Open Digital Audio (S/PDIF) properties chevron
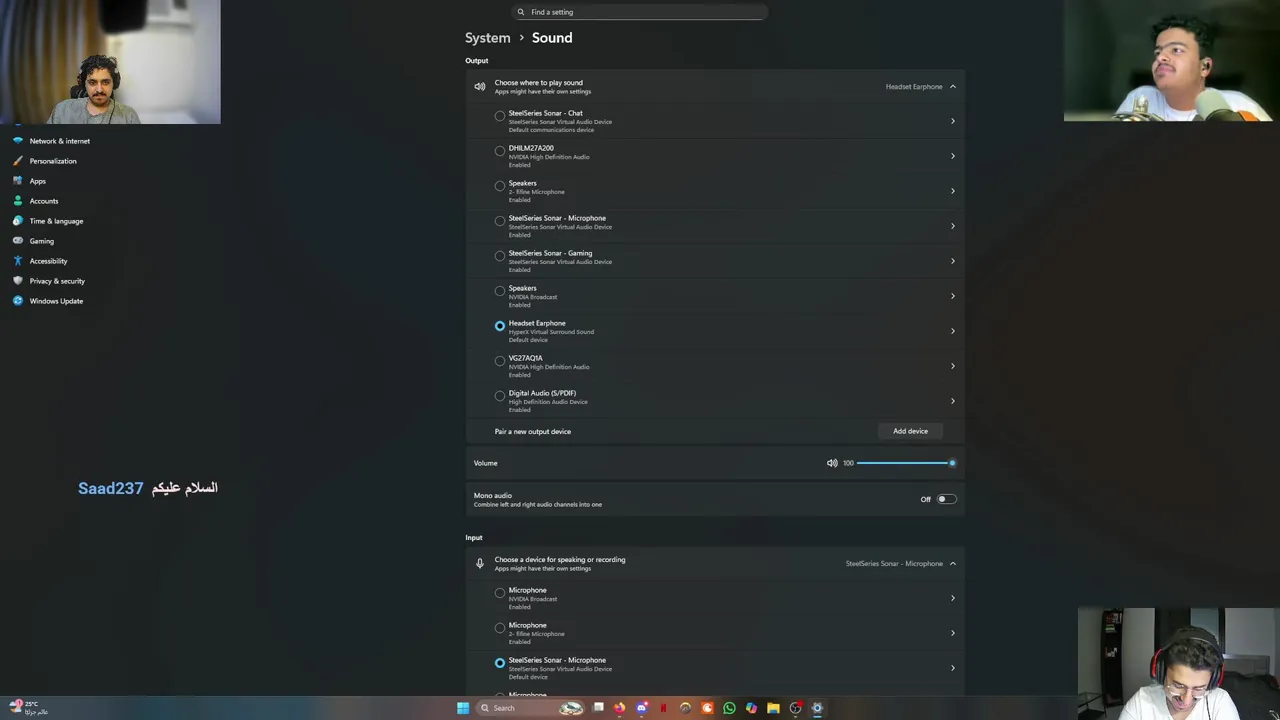Image resolution: width=1280 pixels, height=720 pixels. coord(952,401)
